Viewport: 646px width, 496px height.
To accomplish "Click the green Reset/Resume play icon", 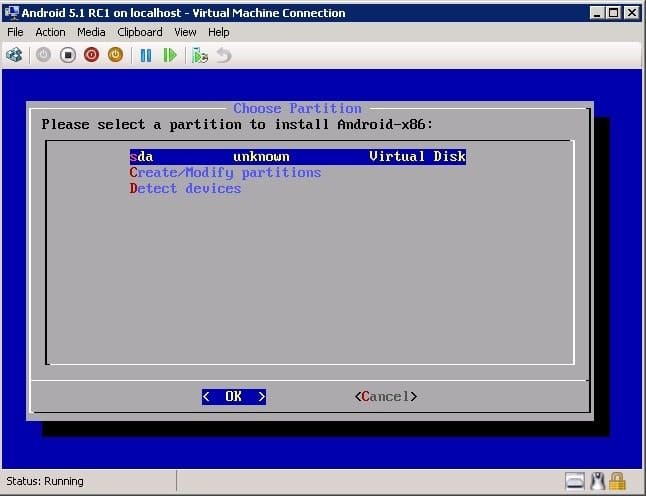I will [x=170, y=55].
